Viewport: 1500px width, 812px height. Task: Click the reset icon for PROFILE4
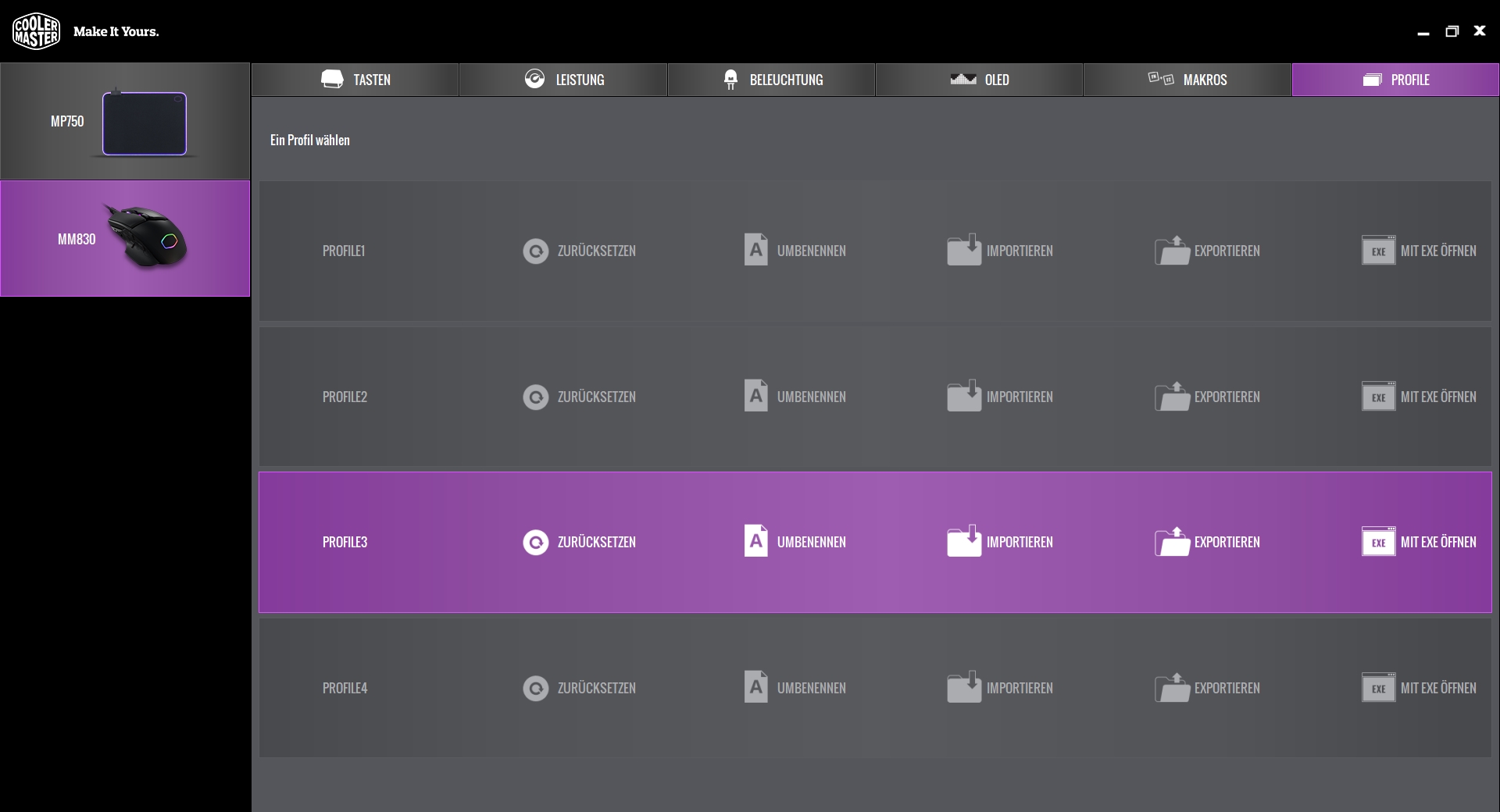[535, 688]
